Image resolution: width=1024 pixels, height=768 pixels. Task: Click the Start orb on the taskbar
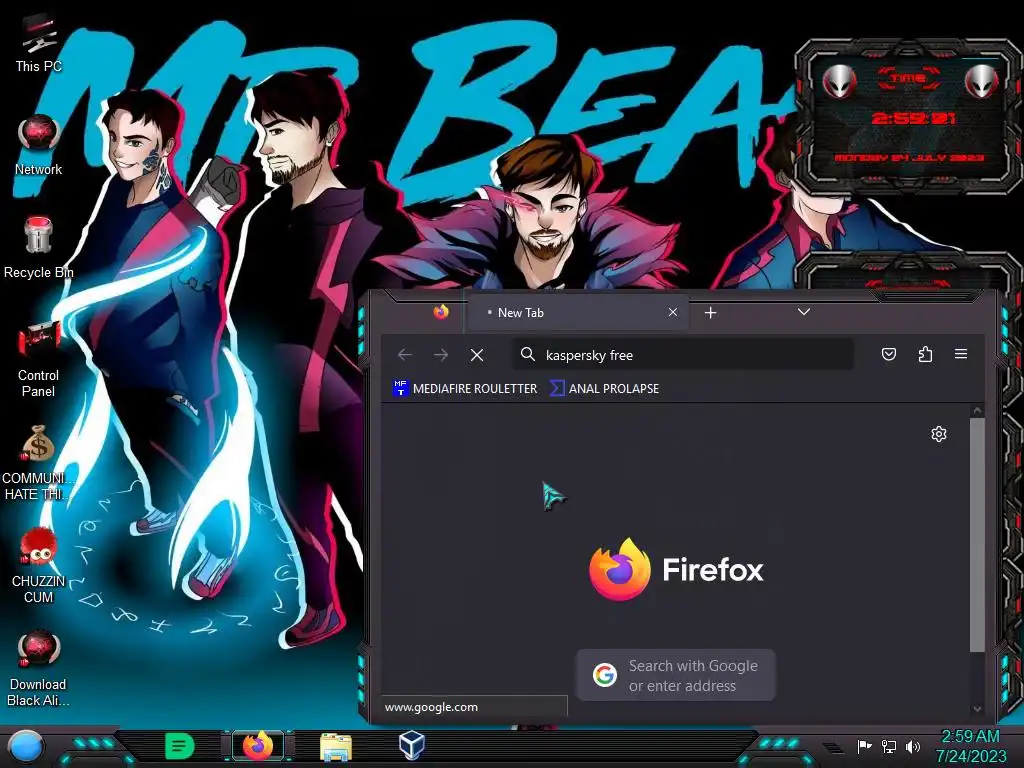coord(25,747)
